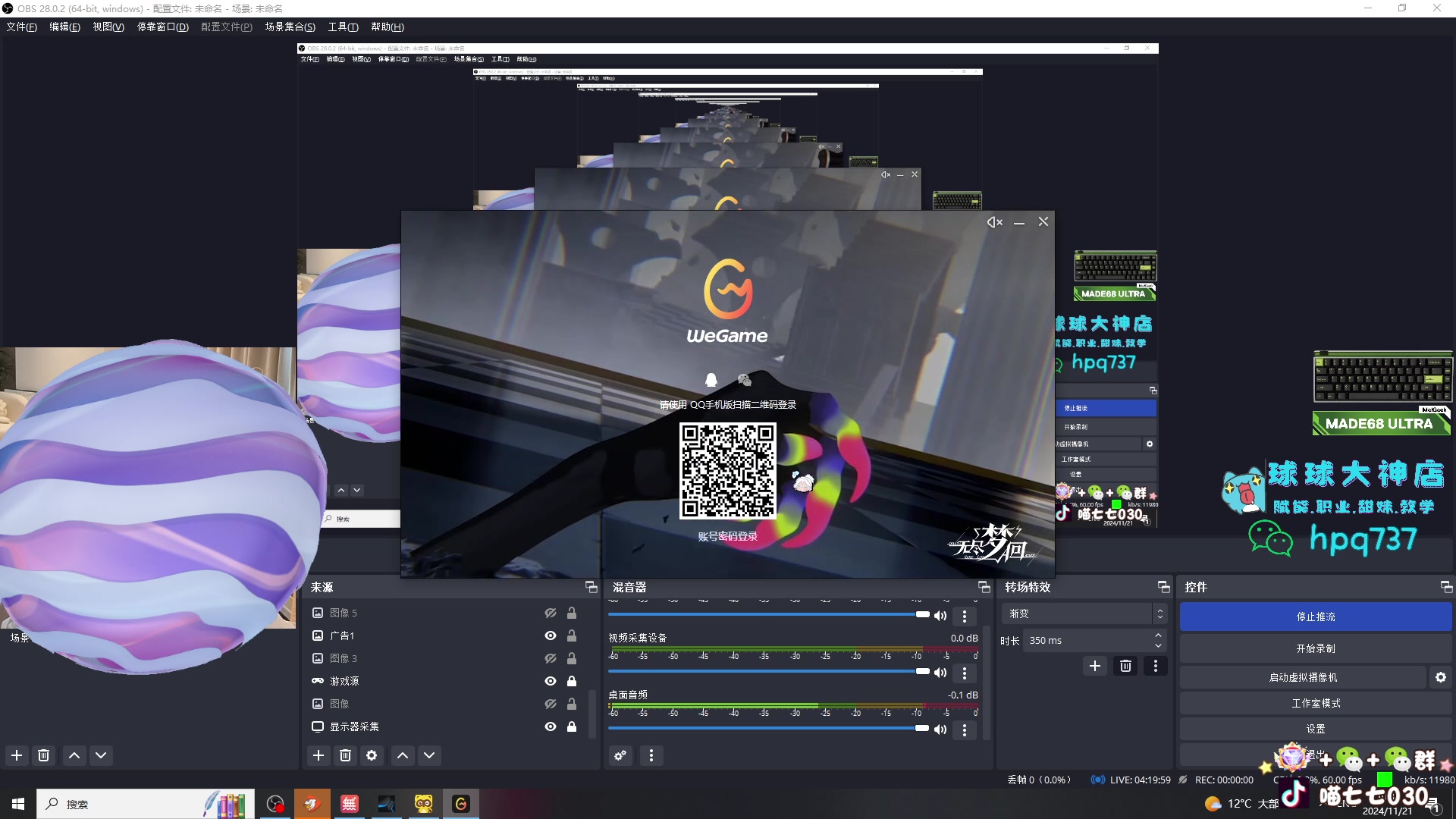Click the mute speaker icon in WeGame window
Image resolution: width=1456 pixels, height=819 pixels.
tap(995, 222)
